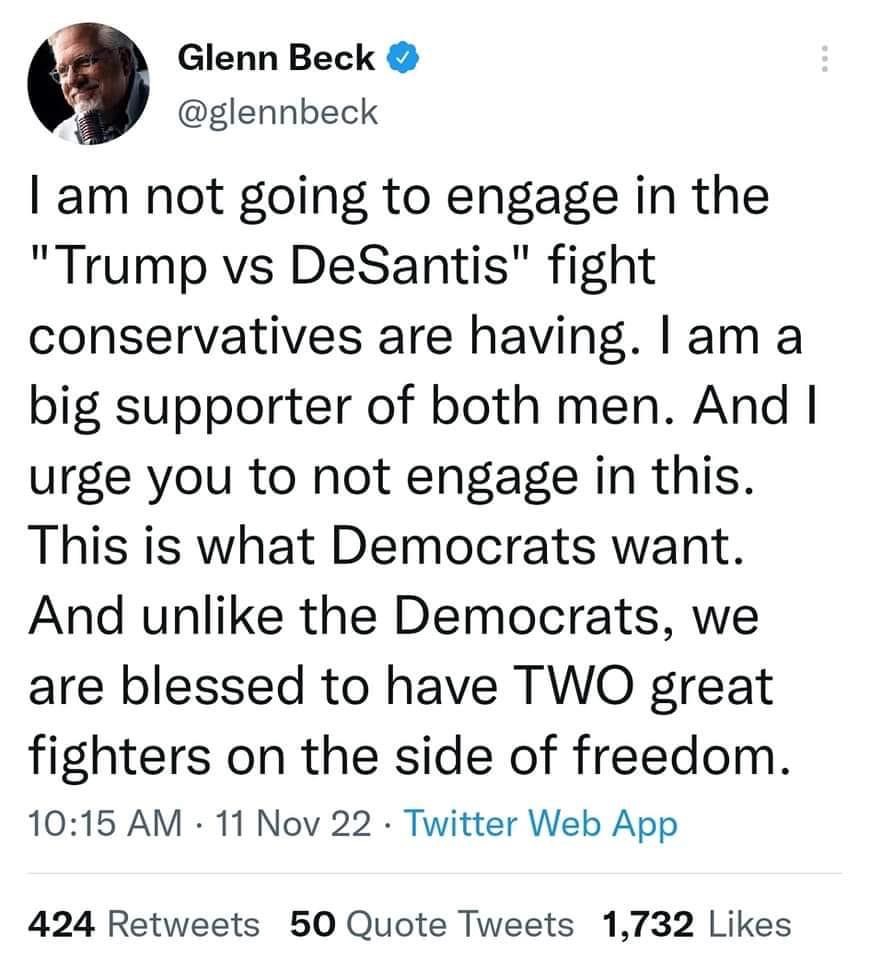
Task: Show the 1,732 Likes list
Action: (x=697, y=924)
